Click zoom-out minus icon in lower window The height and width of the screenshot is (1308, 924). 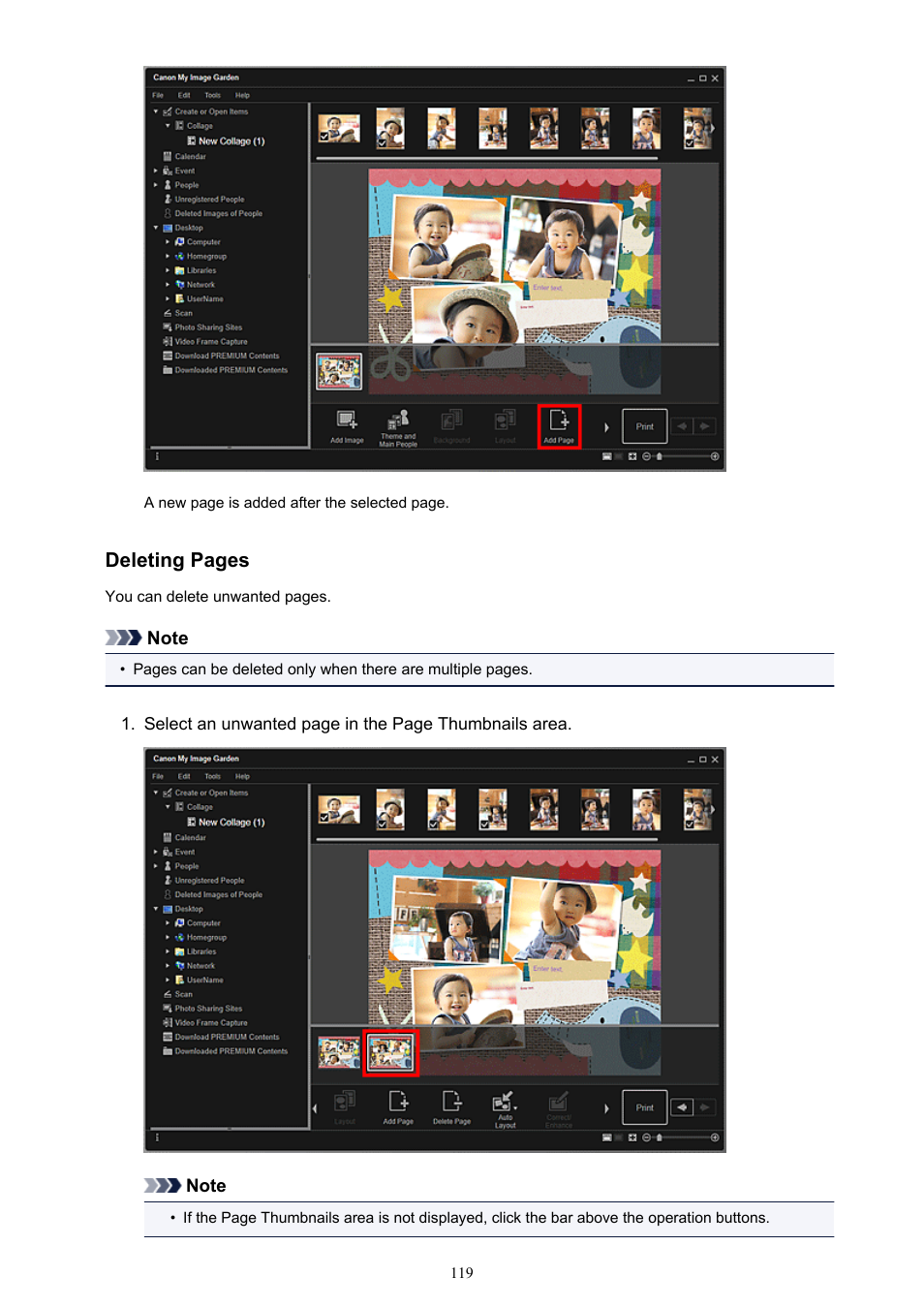(646, 1137)
